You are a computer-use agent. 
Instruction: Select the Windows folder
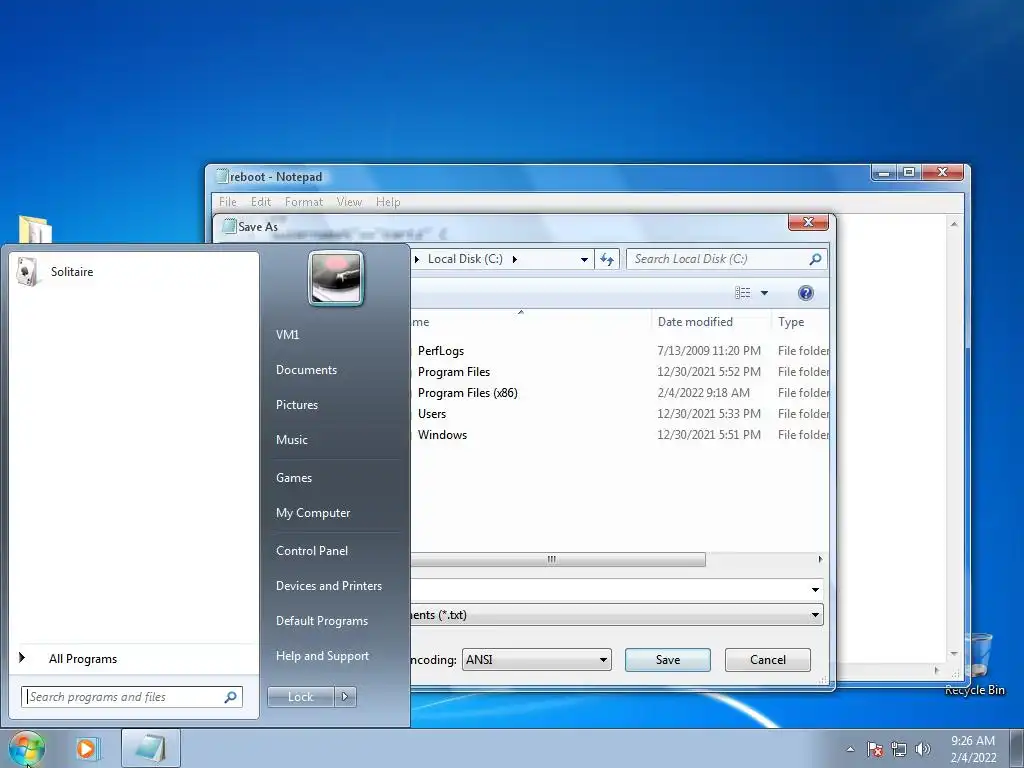[442, 434]
